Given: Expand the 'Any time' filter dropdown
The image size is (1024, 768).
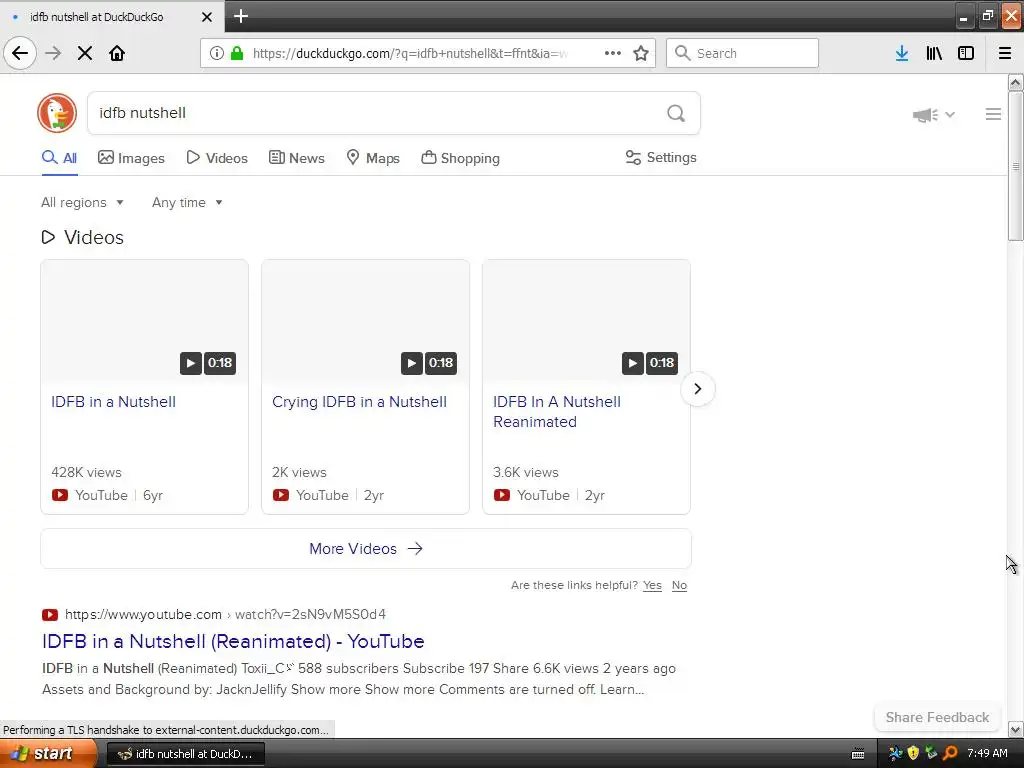Looking at the screenshot, I should click(x=187, y=202).
